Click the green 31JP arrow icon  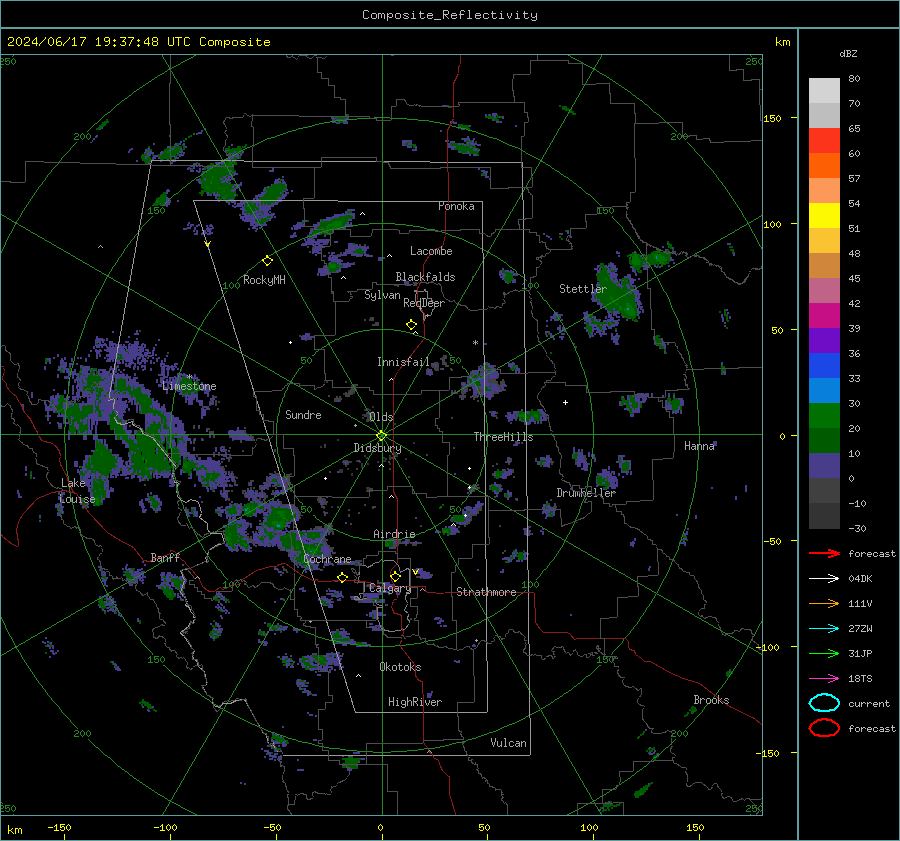click(824, 653)
